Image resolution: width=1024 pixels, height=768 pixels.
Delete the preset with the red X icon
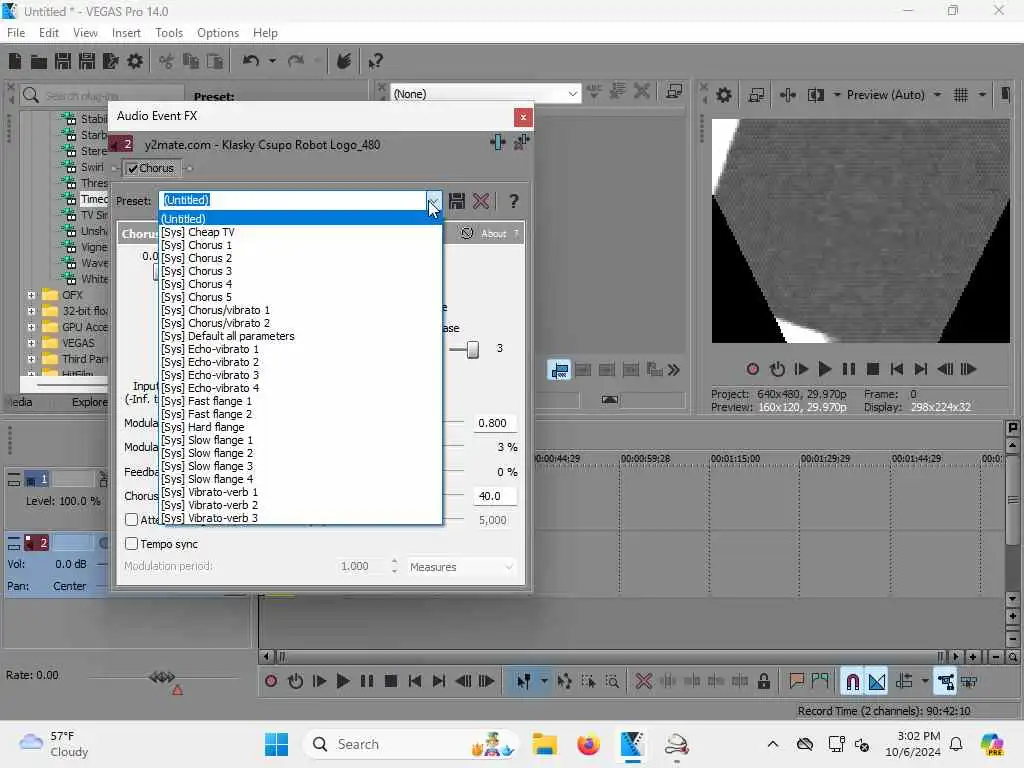point(481,200)
